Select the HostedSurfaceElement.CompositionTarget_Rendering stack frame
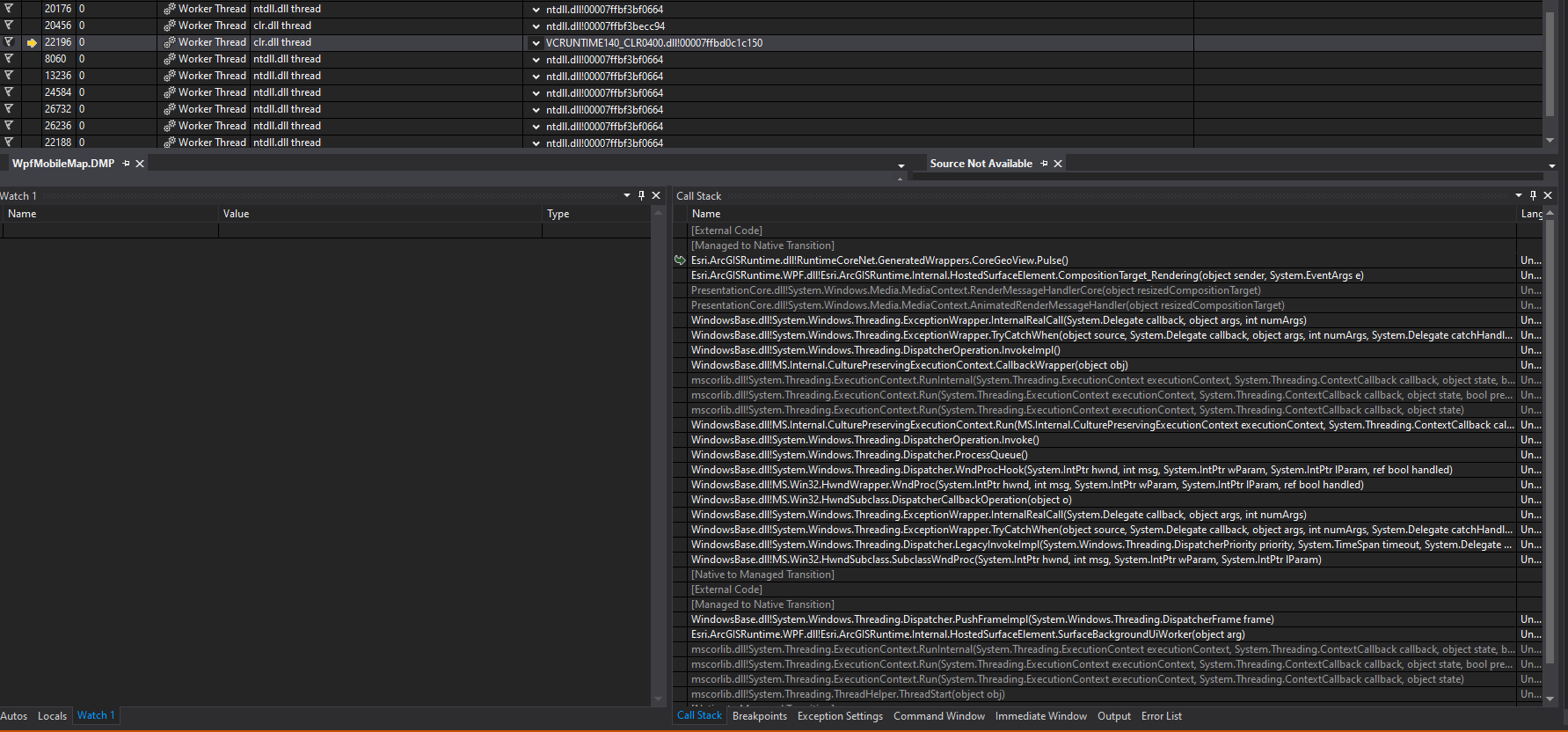This screenshot has width=1568, height=732. tap(1103, 275)
